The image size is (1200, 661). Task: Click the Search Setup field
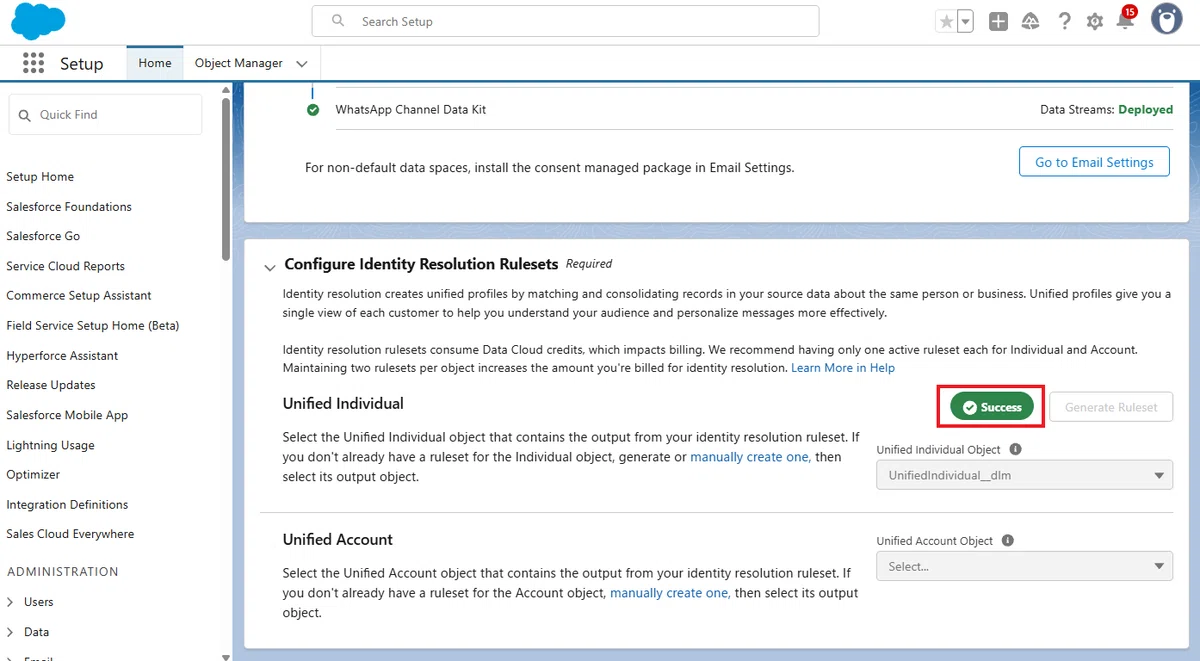click(565, 21)
